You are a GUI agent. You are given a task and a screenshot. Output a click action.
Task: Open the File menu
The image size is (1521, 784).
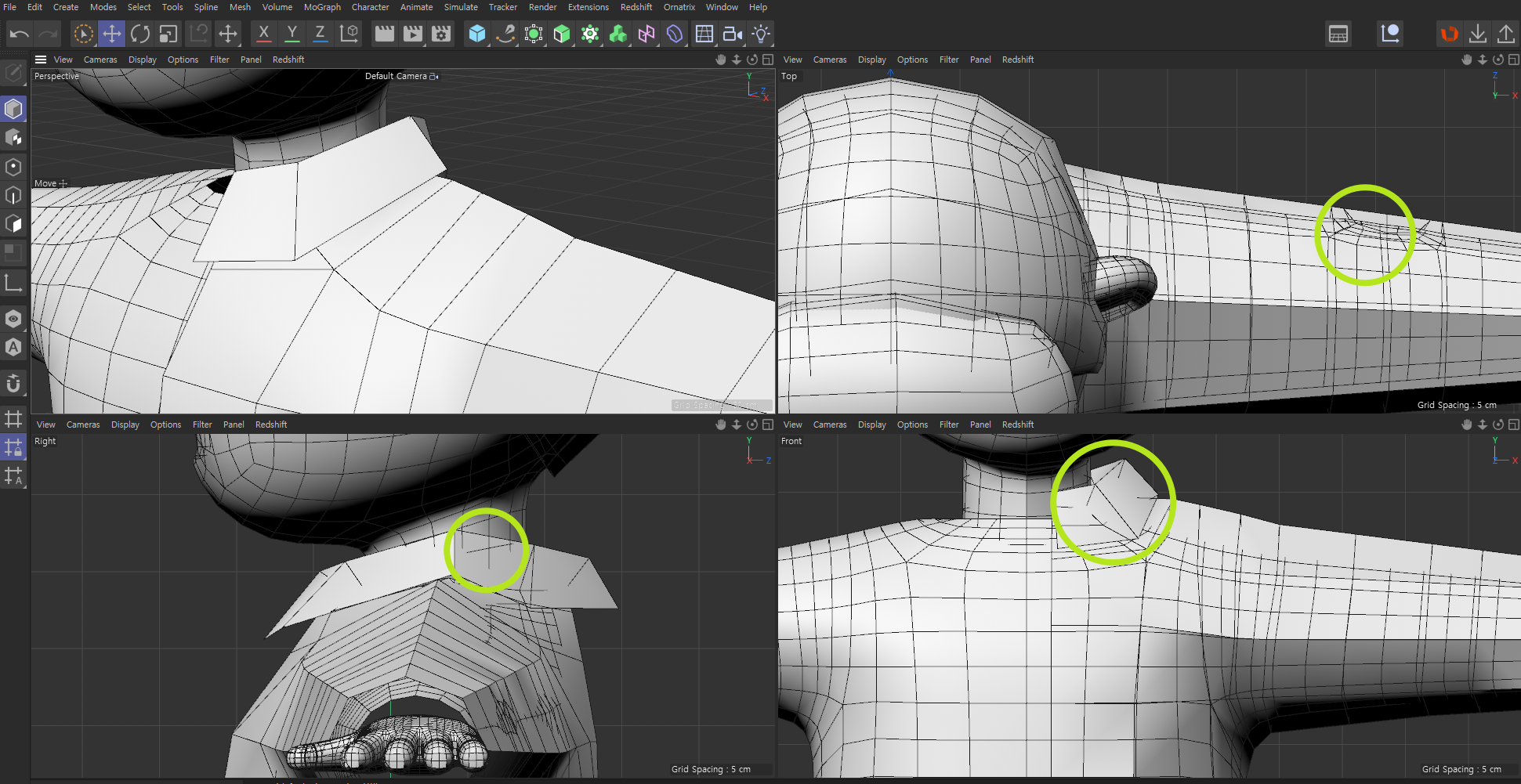pos(9,7)
